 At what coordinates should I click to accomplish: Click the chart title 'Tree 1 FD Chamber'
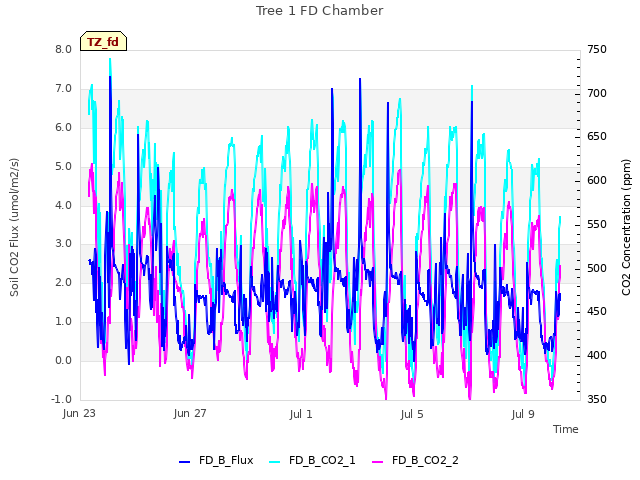(320, 11)
